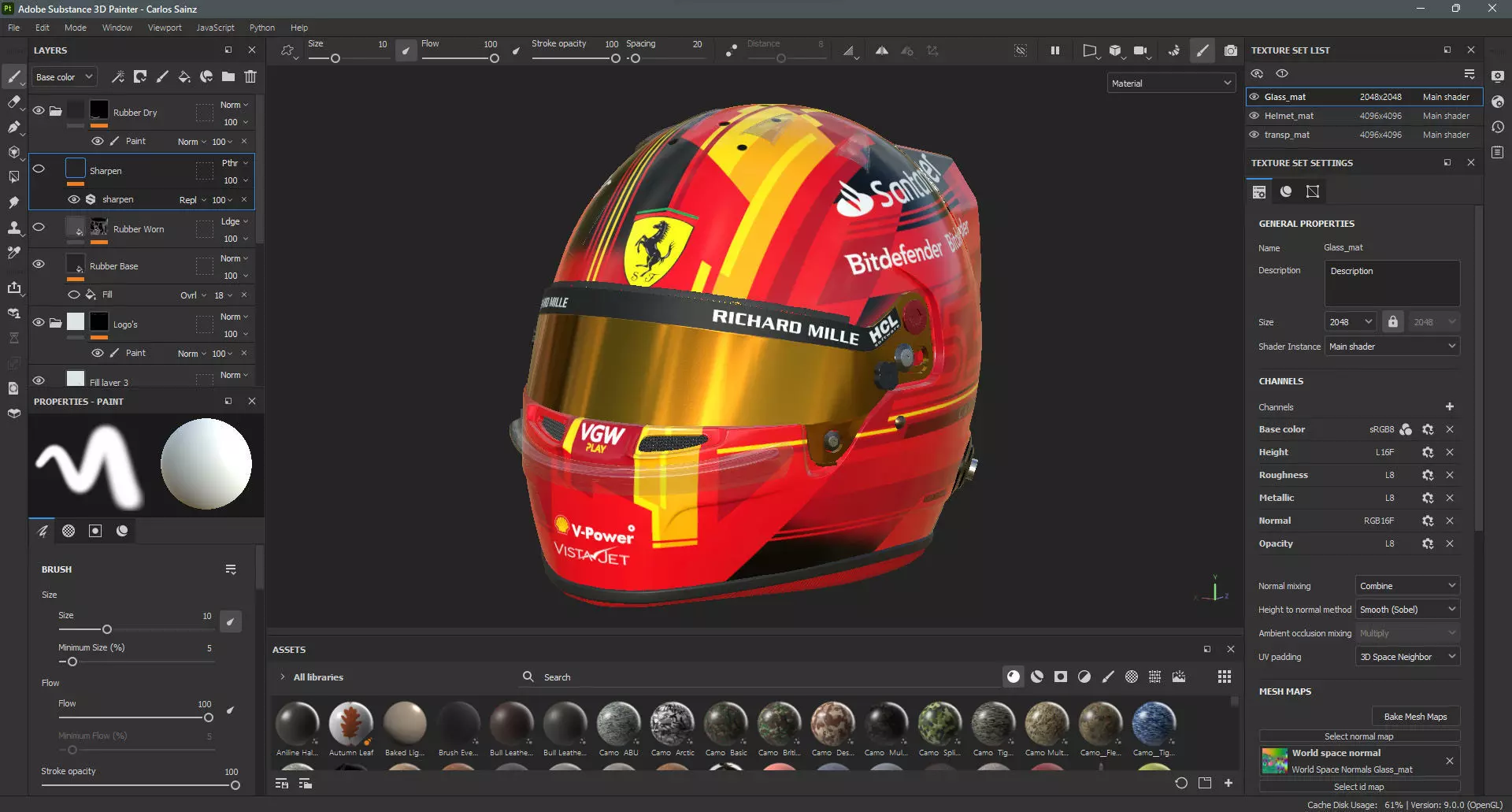This screenshot has width=1512, height=812.
Task: Open UV padding 3D Space Neighbor dropdown
Action: (1407, 656)
